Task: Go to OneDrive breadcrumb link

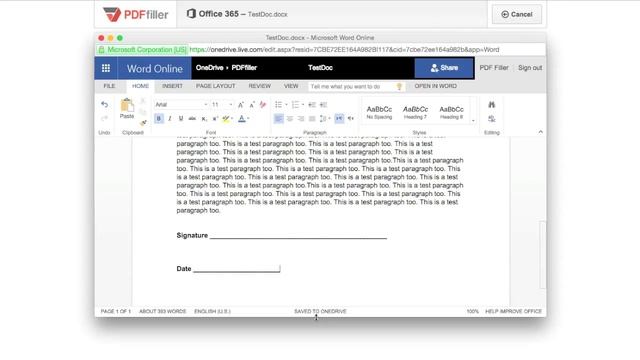Action: coord(209,68)
